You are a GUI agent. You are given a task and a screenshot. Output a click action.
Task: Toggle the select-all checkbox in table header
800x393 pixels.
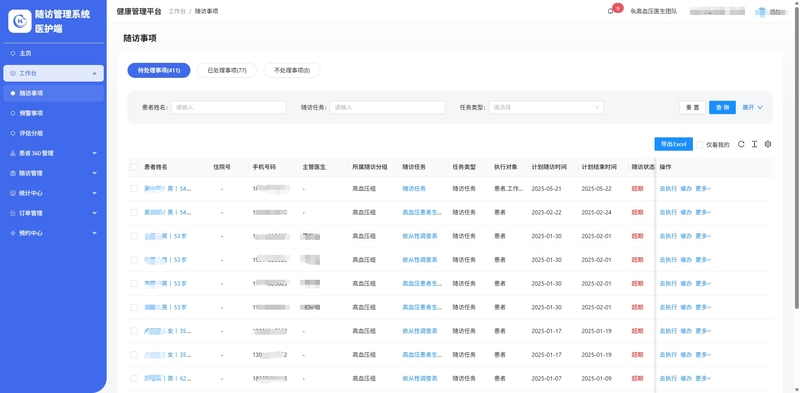click(x=134, y=167)
